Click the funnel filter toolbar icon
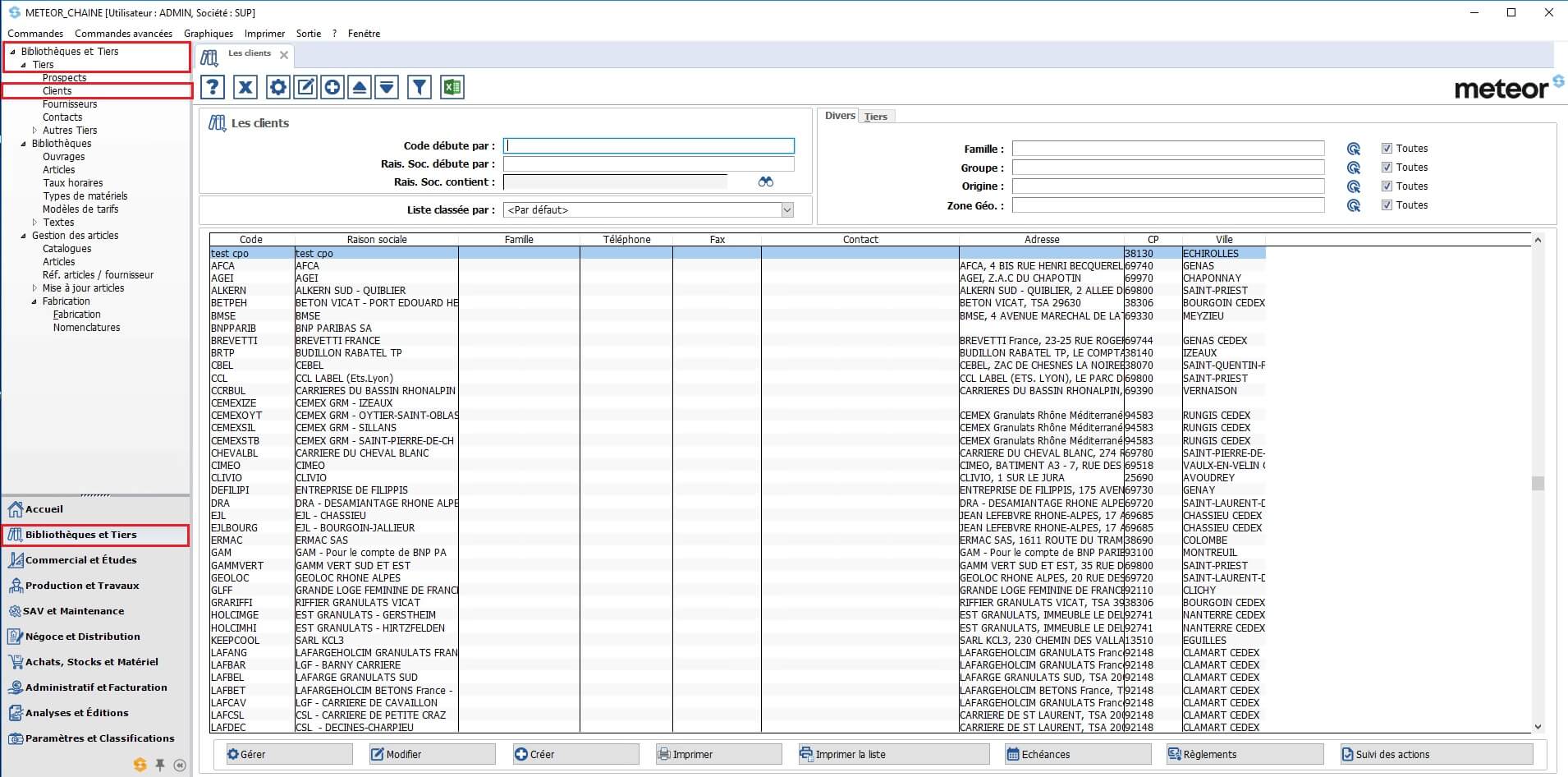1568x777 pixels. click(x=420, y=87)
